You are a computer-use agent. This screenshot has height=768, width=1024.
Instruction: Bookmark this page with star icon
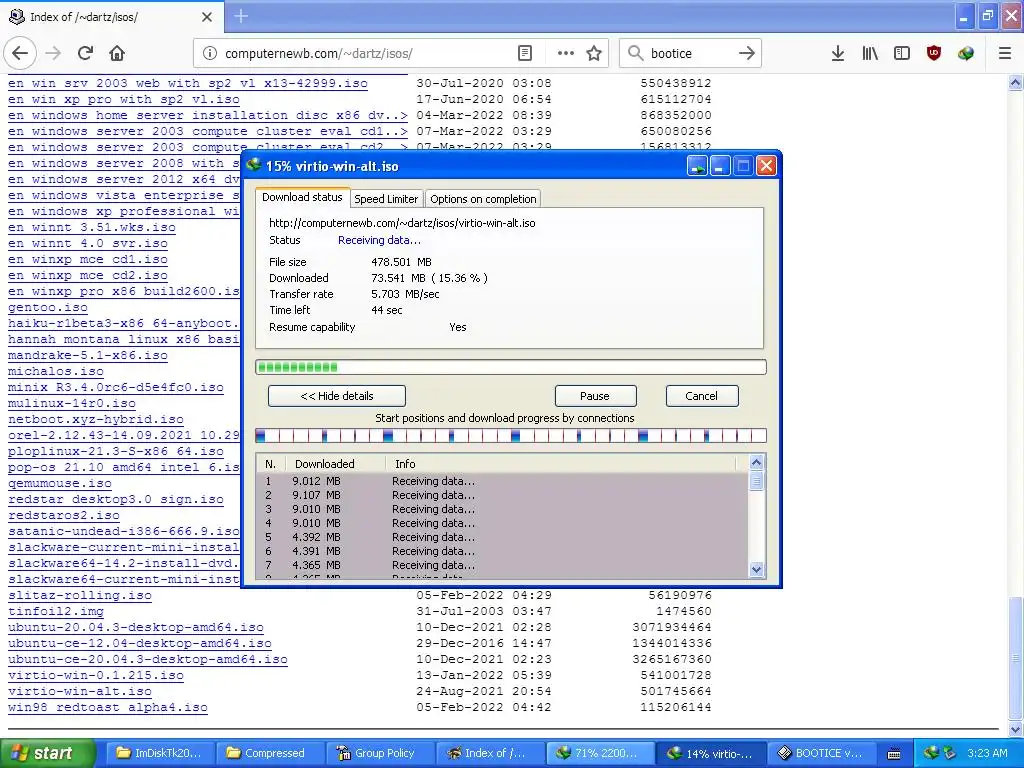tap(594, 54)
